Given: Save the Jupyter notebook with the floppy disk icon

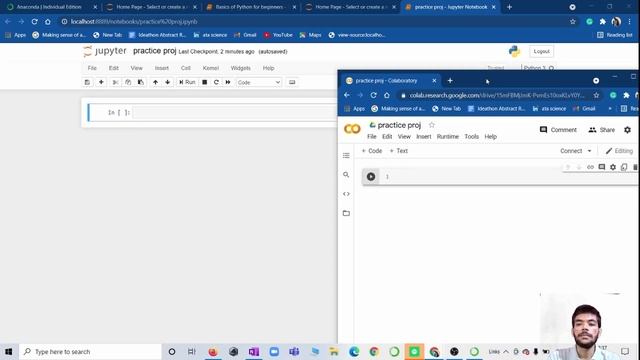Looking at the screenshot, I should pos(87,82).
